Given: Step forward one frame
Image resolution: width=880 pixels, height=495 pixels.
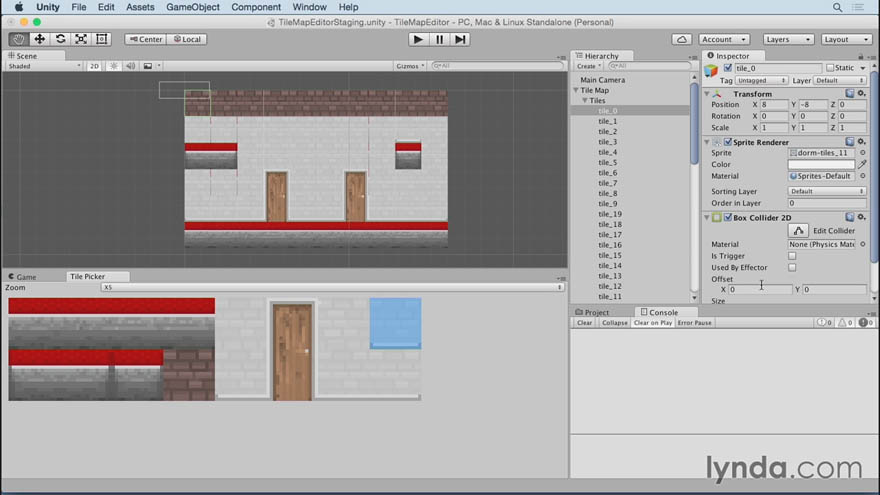Looking at the screenshot, I should [x=460, y=39].
